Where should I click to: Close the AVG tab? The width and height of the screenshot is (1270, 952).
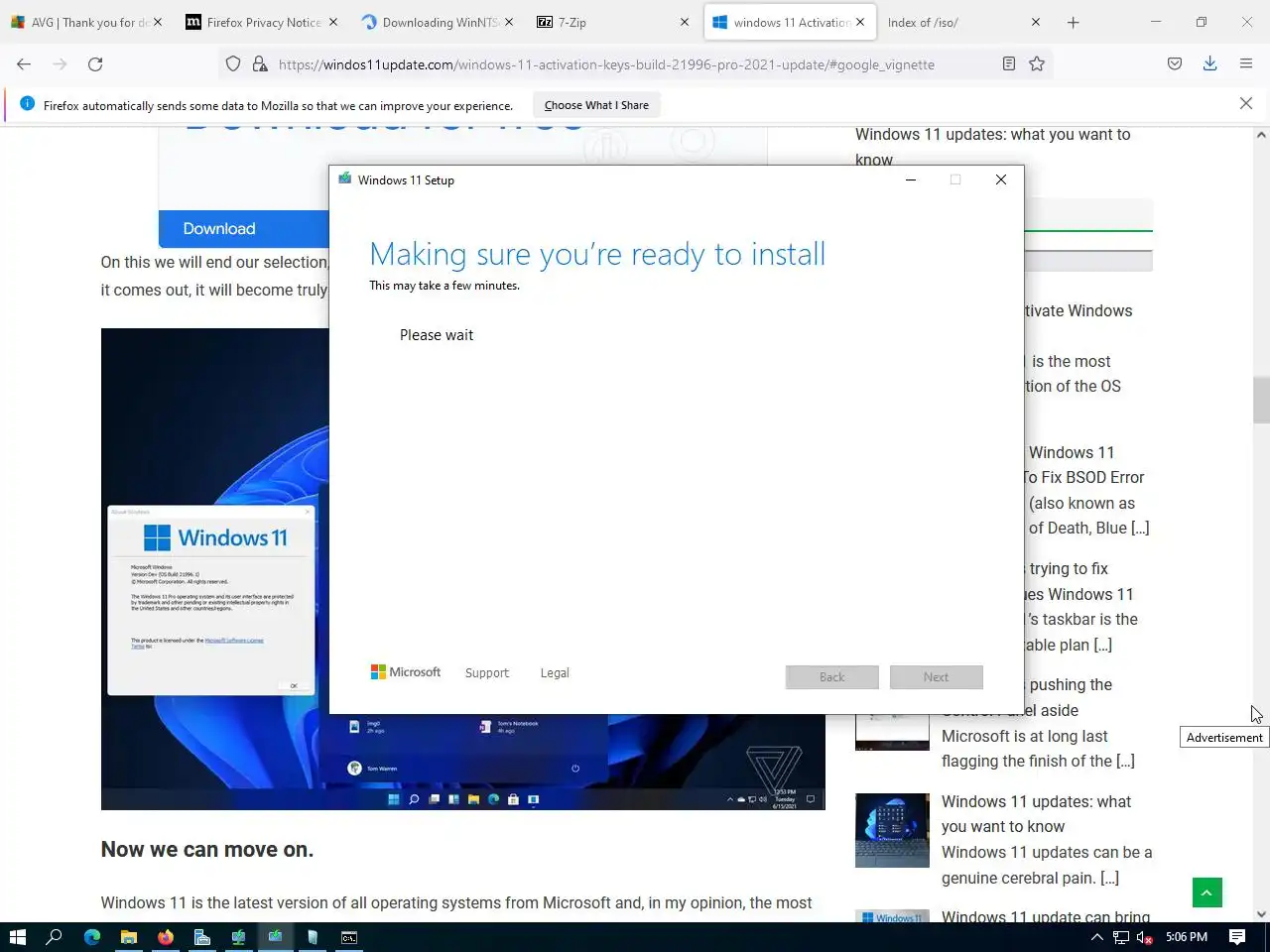point(159,22)
